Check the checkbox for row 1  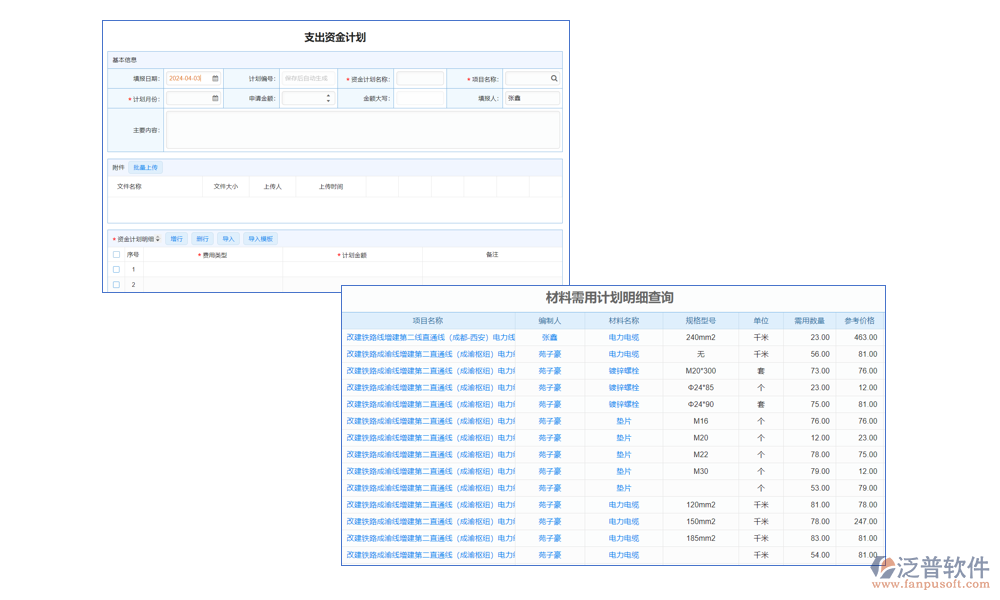click(116, 270)
